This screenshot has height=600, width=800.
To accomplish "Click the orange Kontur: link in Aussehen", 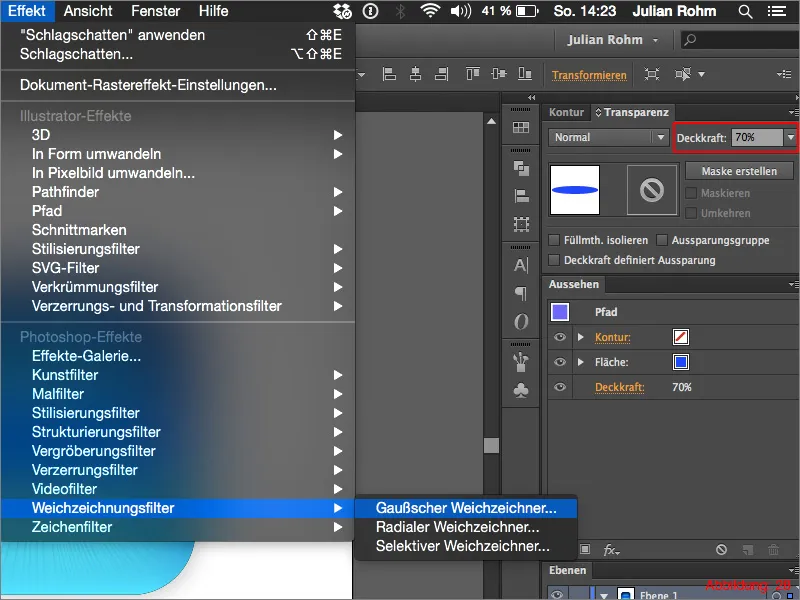I will coord(612,337).
